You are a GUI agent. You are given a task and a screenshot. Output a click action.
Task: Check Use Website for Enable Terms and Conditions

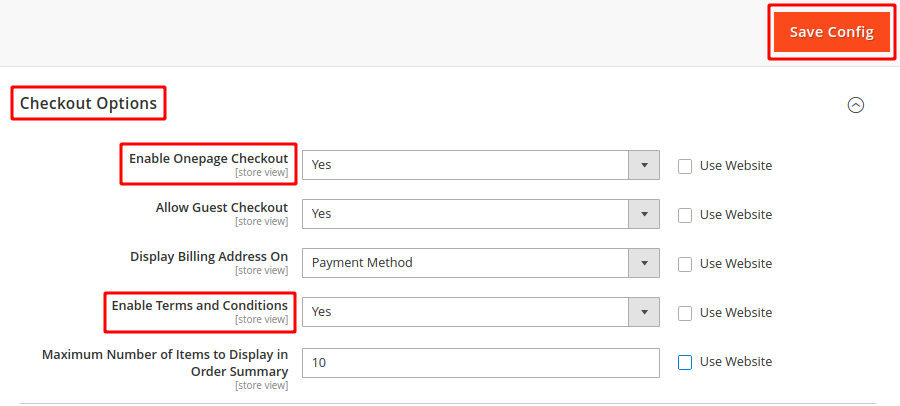tap(685, 314)
